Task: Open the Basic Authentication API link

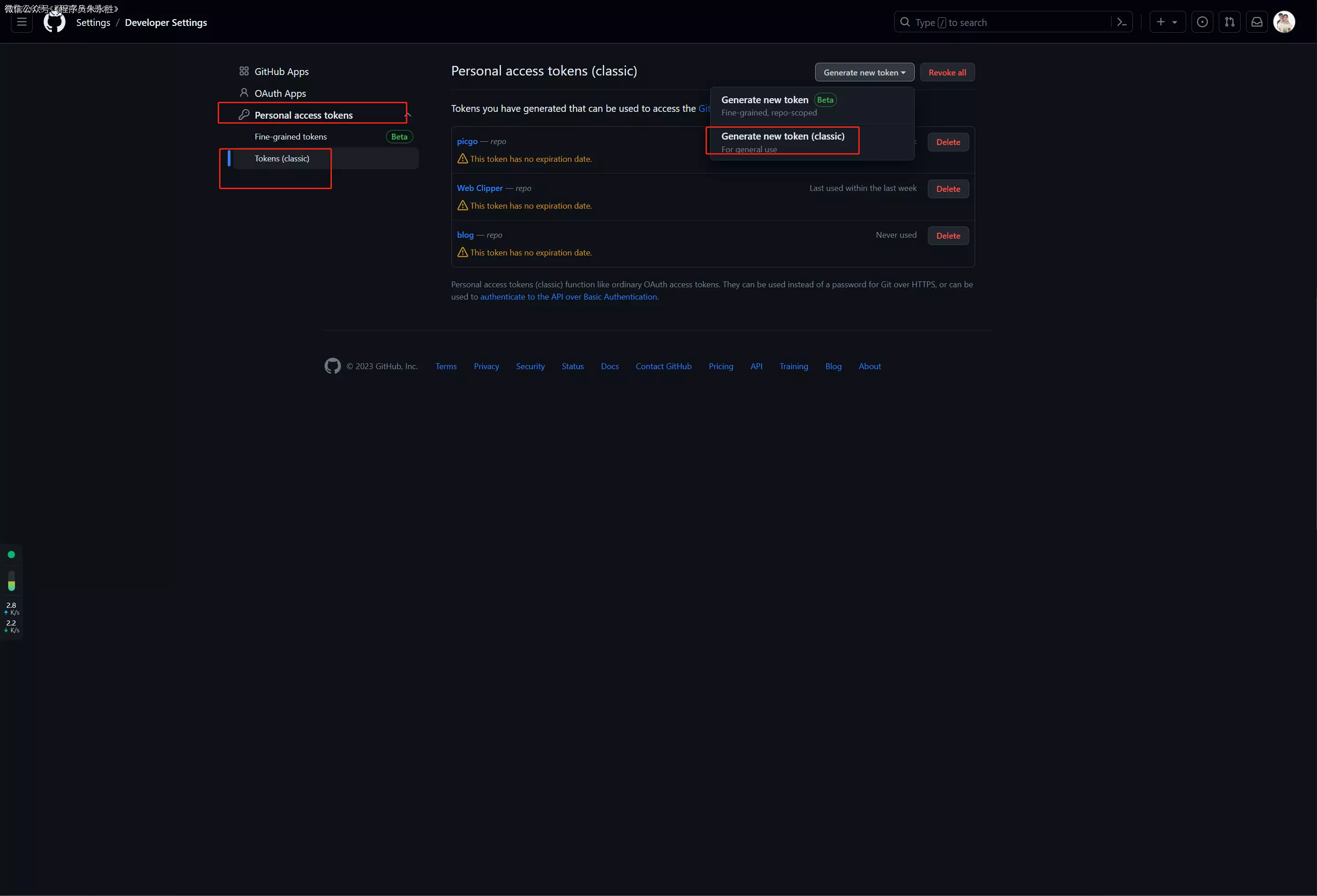Action: tap(568, 296)
